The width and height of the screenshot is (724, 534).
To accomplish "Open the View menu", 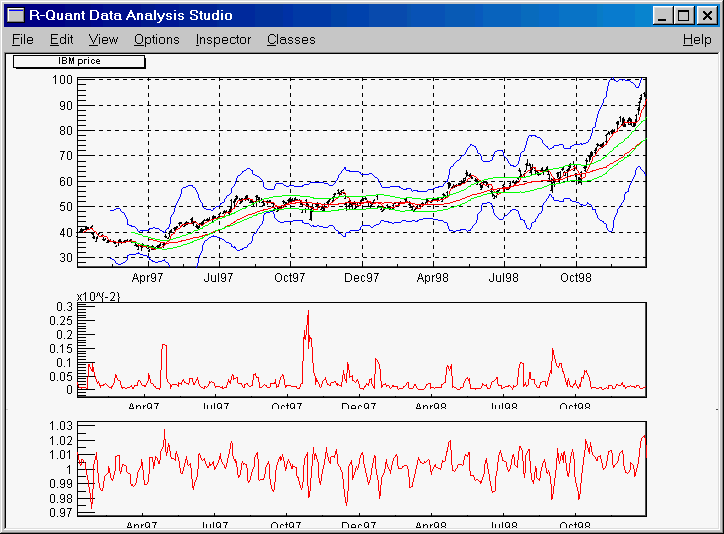I will tap(103, 39).
